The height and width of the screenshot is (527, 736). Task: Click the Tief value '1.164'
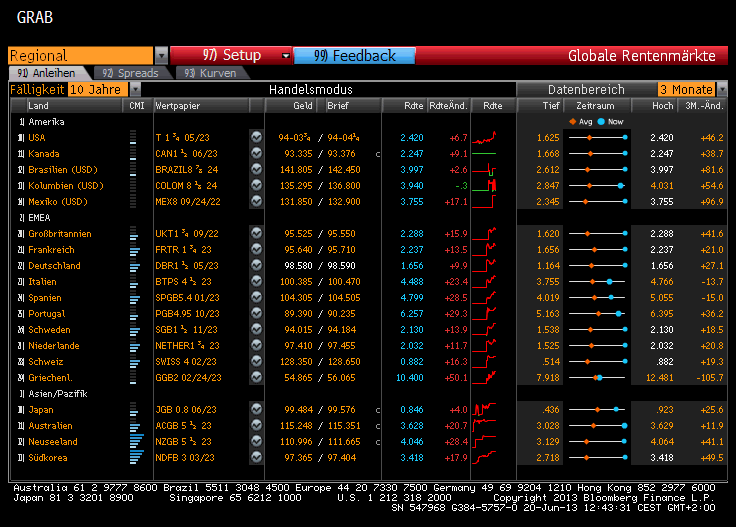(x=548, y=266)
